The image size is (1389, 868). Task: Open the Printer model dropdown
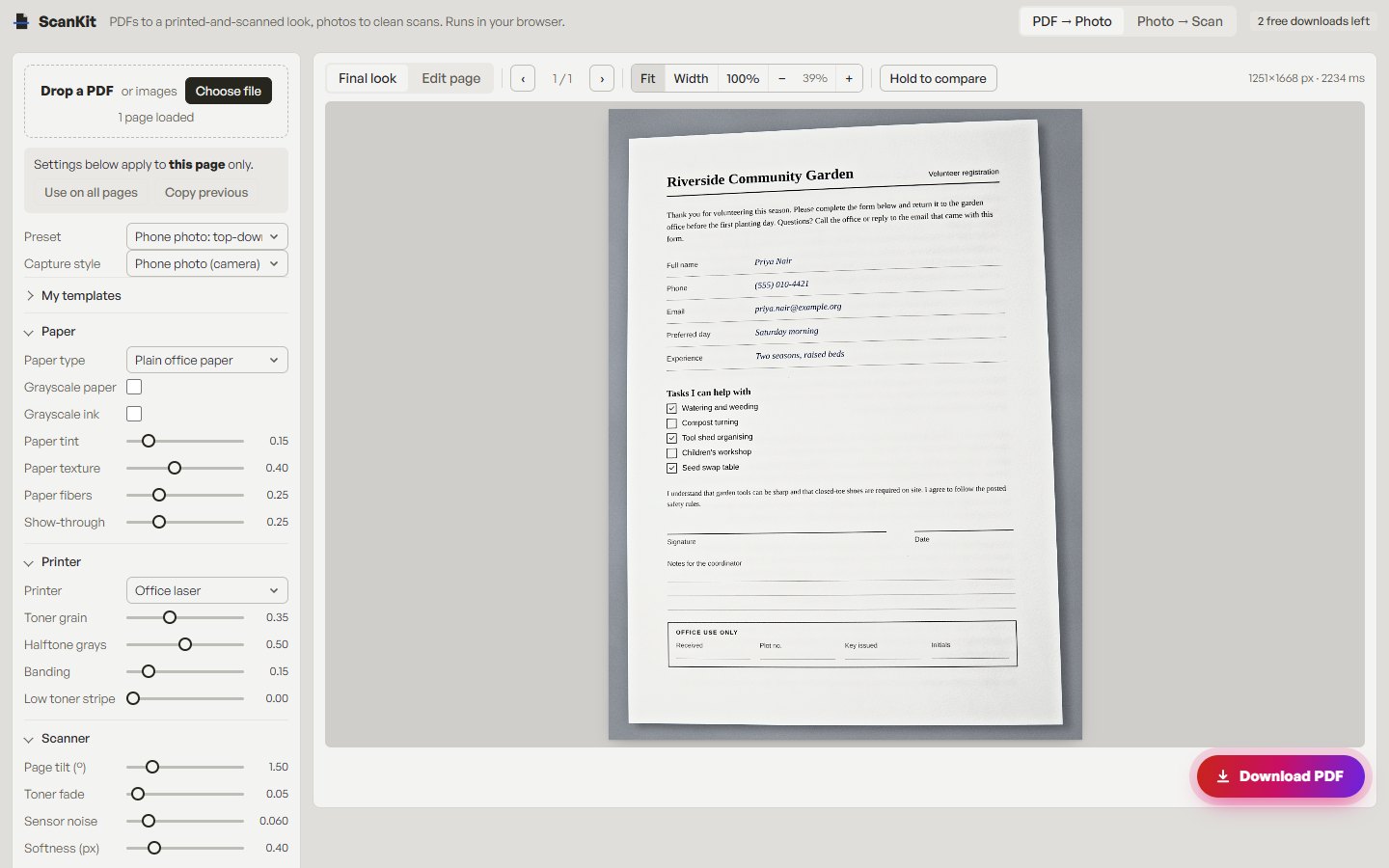pyautogui.click(x=207, y=590)
